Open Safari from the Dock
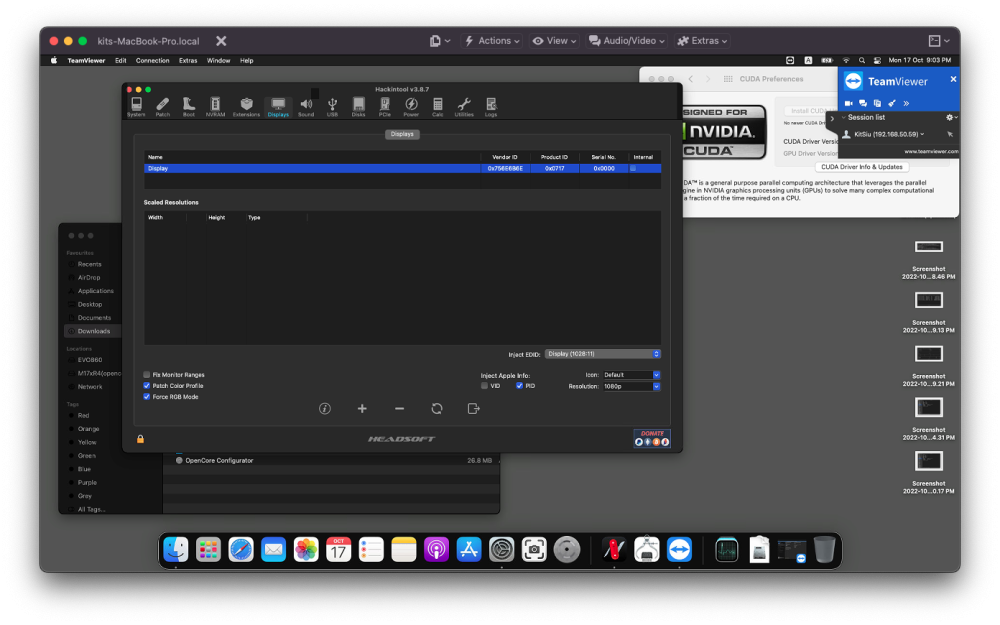Viewport: 1000px width, 625px height. [x=241, y=550]
